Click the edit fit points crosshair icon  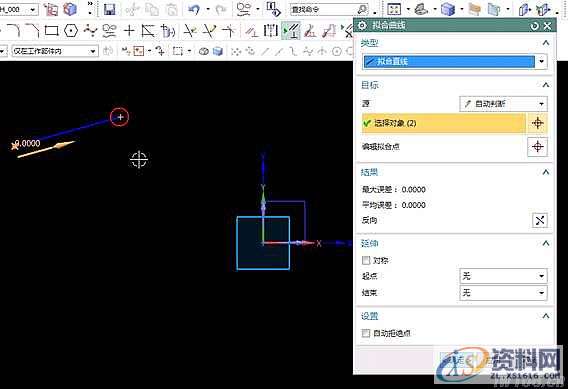pos(537,147)
